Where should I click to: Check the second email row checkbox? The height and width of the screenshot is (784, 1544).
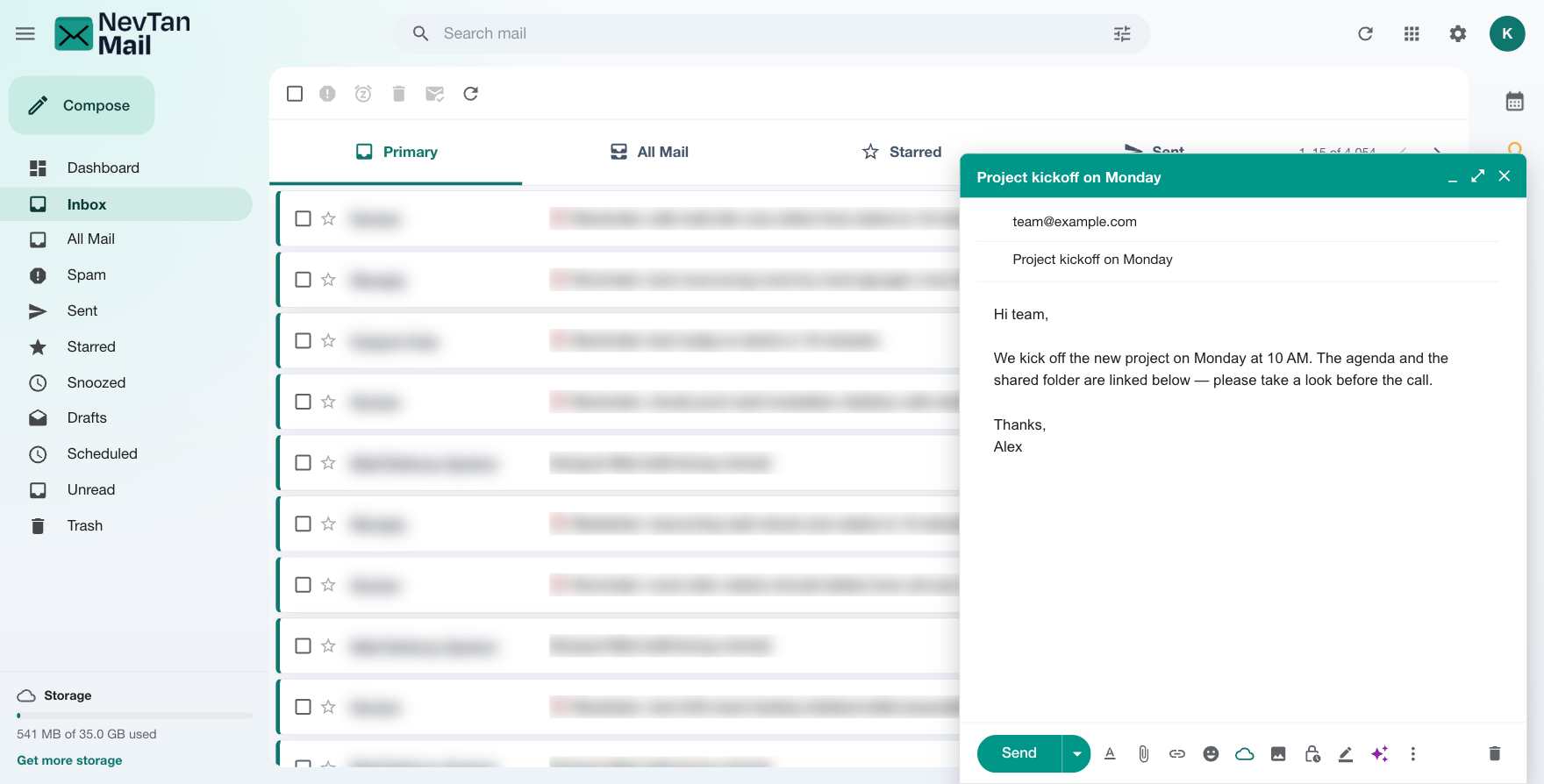[303, 280]
